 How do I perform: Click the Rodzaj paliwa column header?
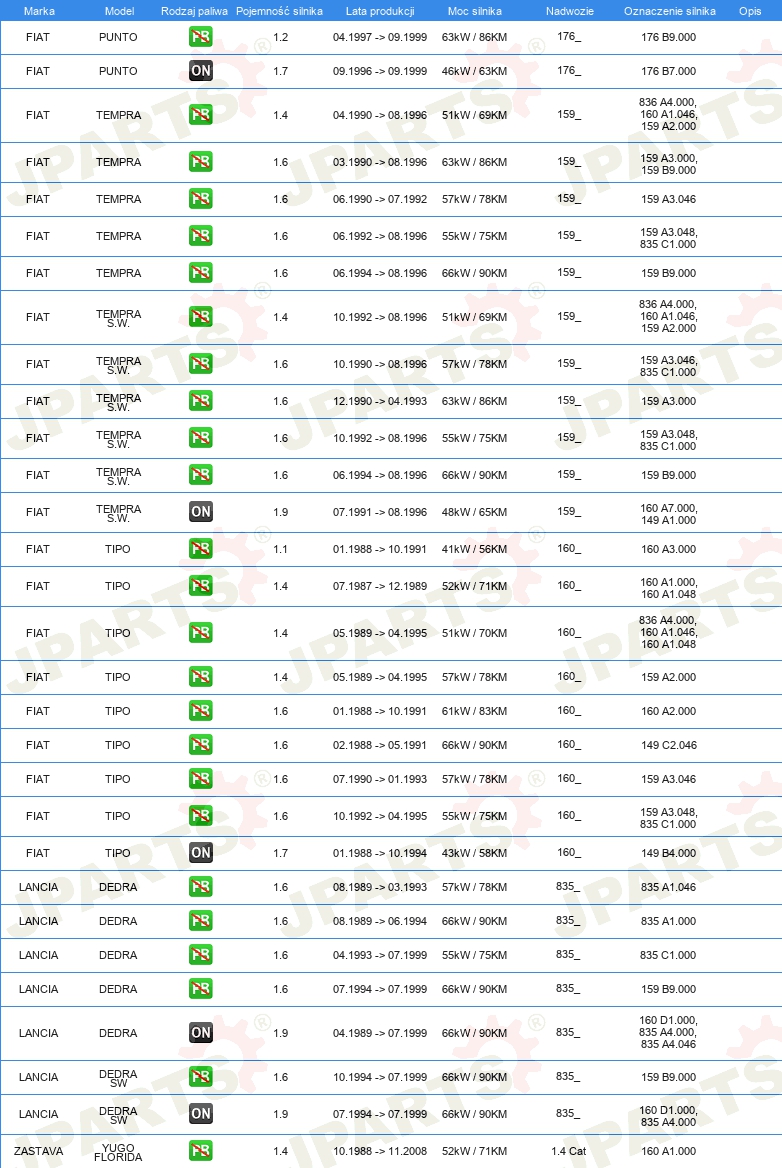coord(194,11)
